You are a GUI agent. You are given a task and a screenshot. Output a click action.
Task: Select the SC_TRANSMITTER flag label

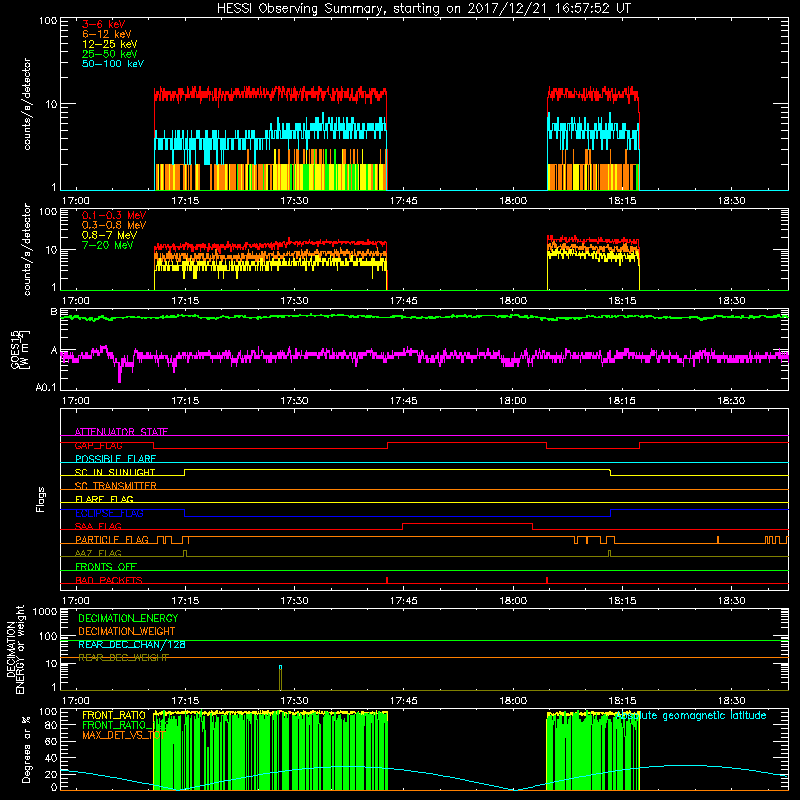point(116,486)
